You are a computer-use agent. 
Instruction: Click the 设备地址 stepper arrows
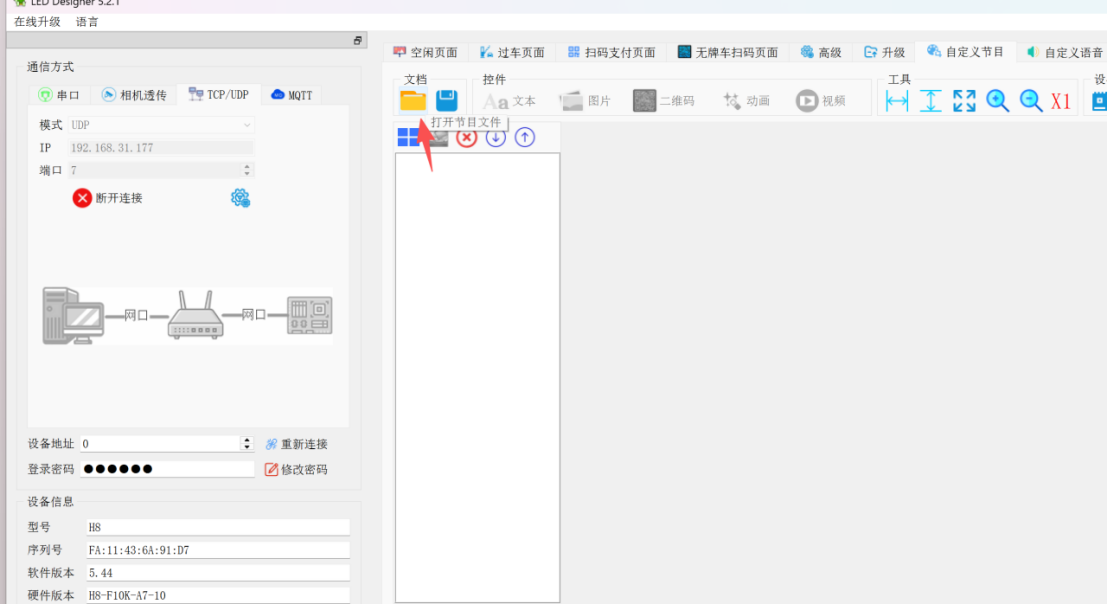pyautogui.click(x=246, y=444)
